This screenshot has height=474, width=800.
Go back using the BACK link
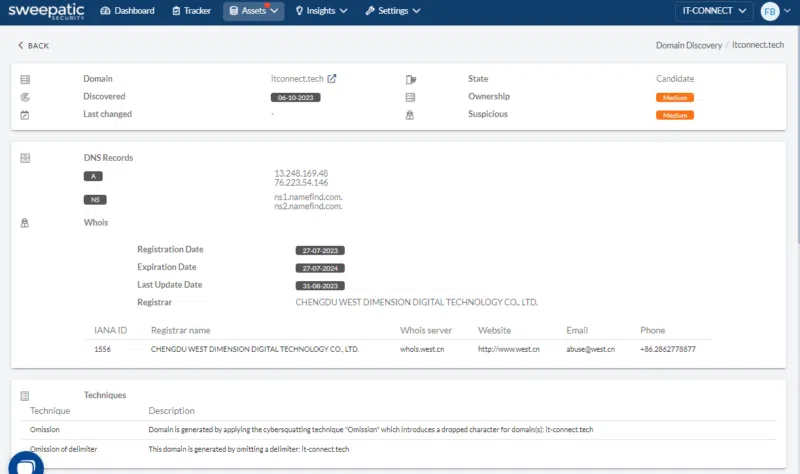[x=34, y=46]
